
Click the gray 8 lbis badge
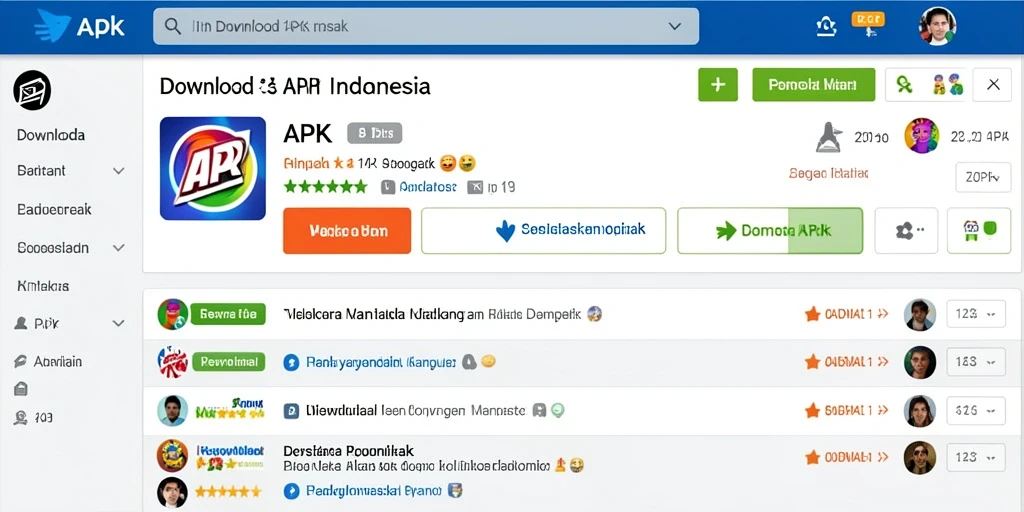tap(375, 133)
